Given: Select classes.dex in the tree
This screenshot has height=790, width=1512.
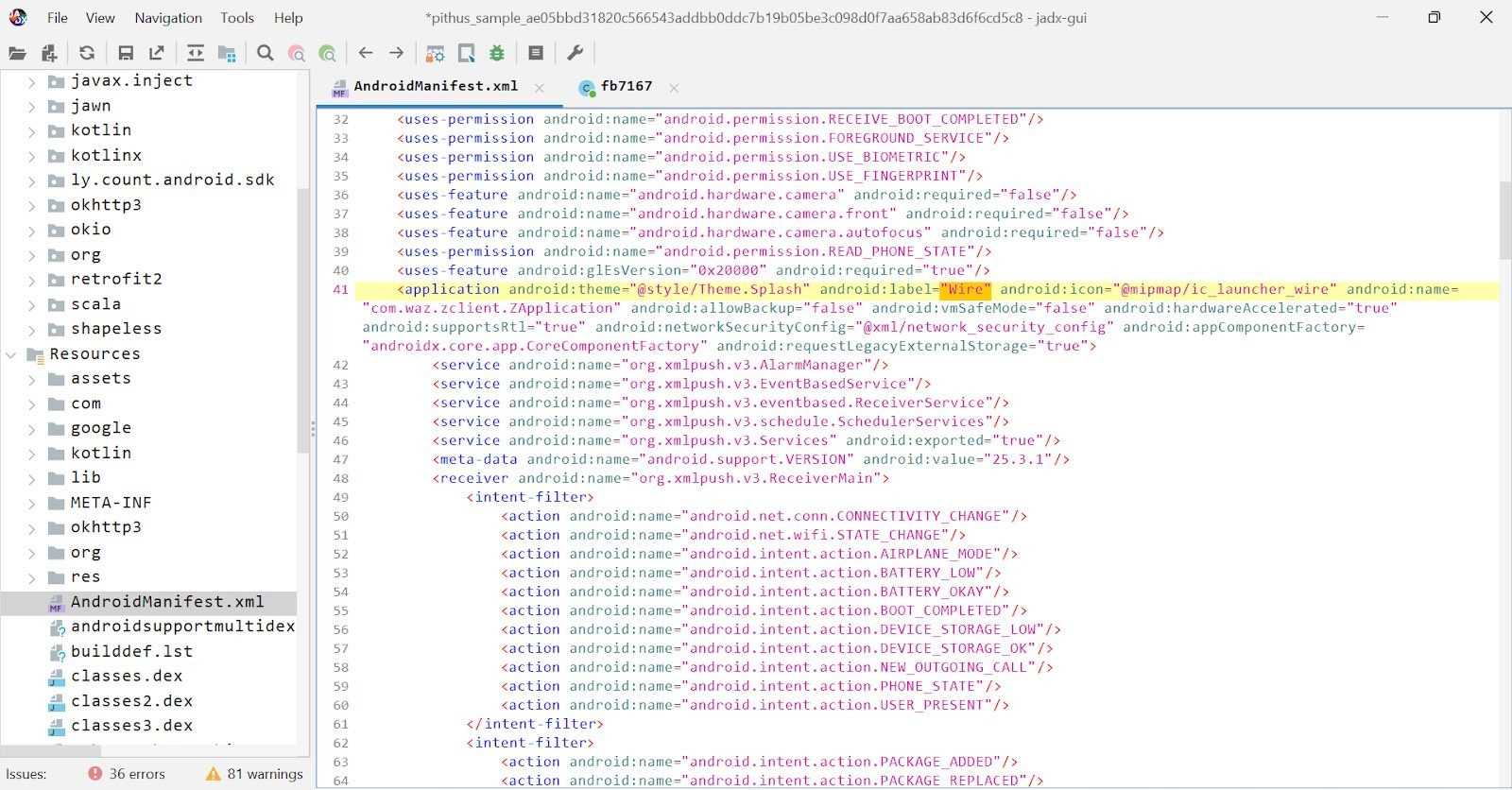Looking at the screenshot, I should [x=127, y=677].
